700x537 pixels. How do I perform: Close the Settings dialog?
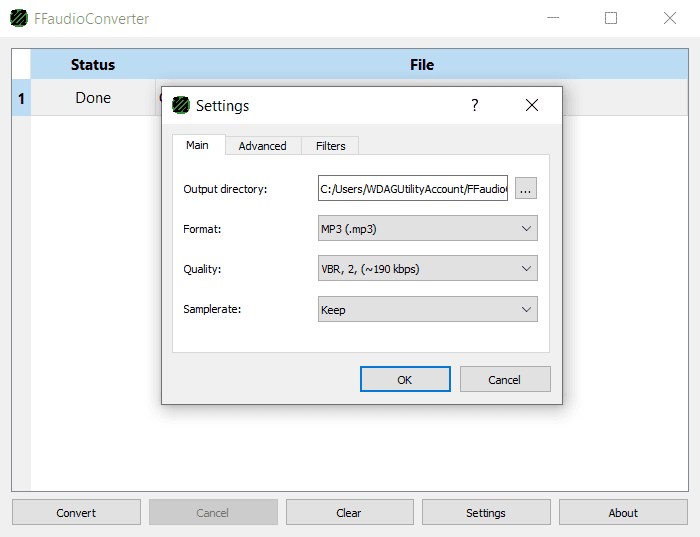[532, 105]
